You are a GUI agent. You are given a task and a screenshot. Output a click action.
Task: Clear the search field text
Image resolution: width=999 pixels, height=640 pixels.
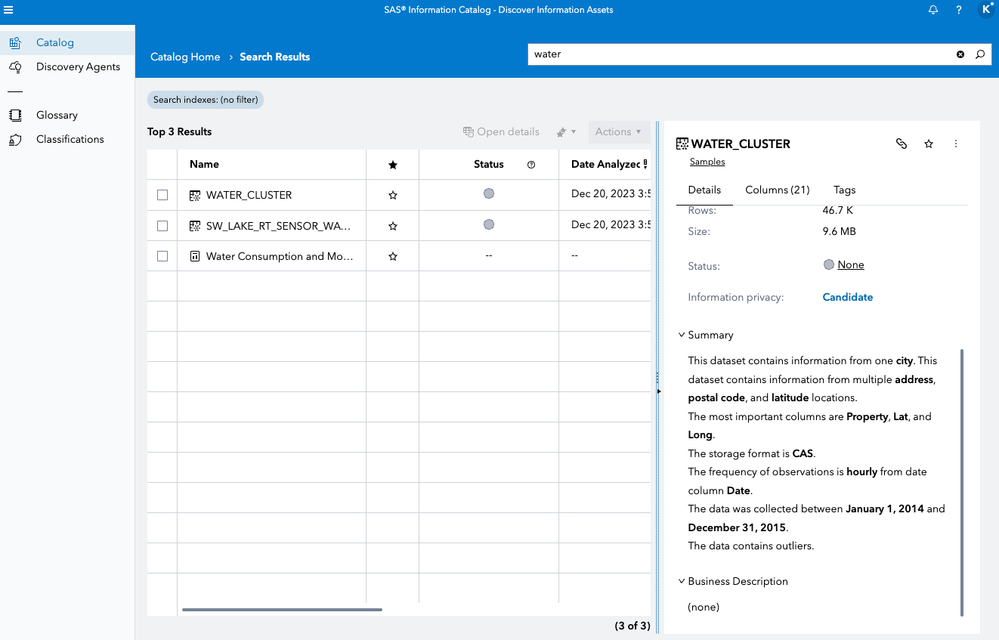pyautogui.click(x=960, y=54)
